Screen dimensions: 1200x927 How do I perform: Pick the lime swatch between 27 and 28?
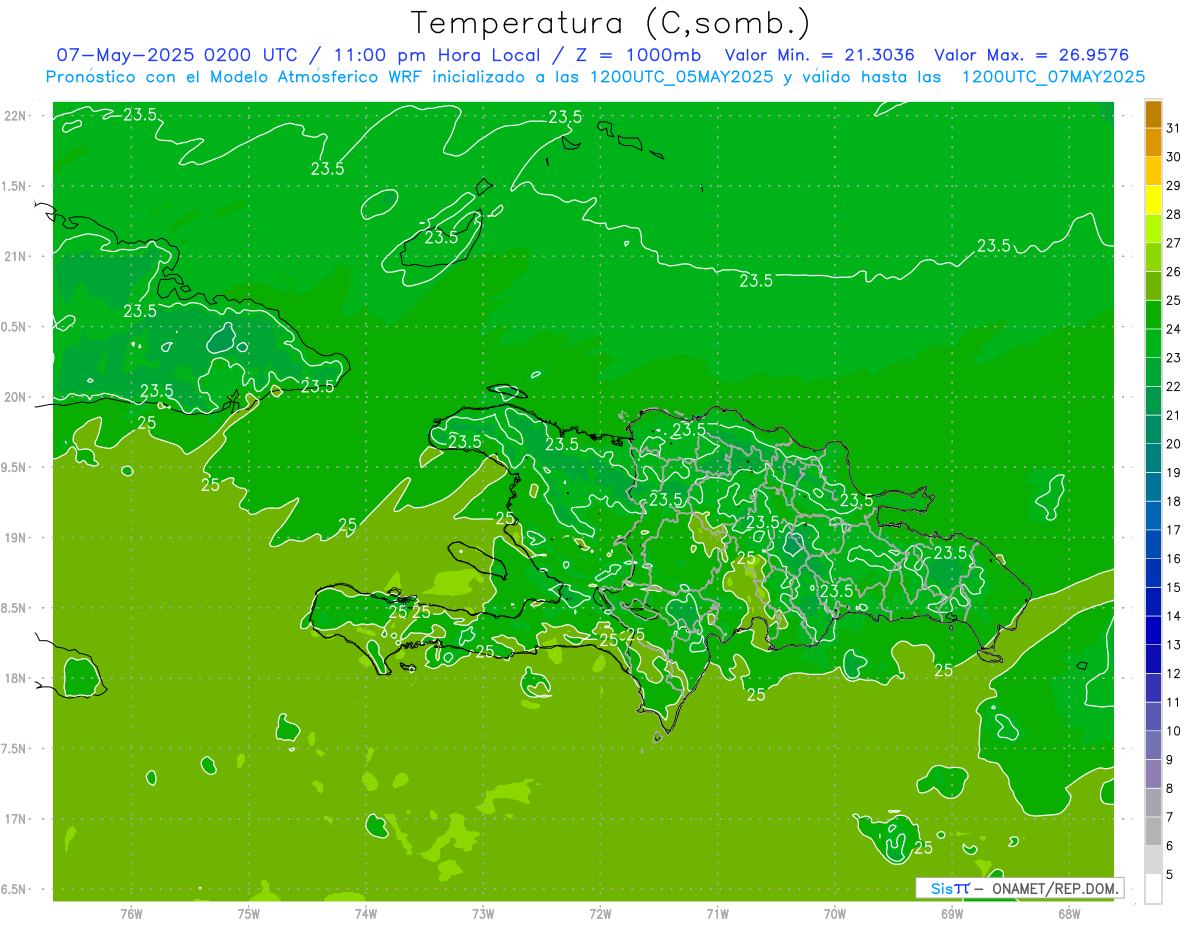click(x=1153, y=228)
